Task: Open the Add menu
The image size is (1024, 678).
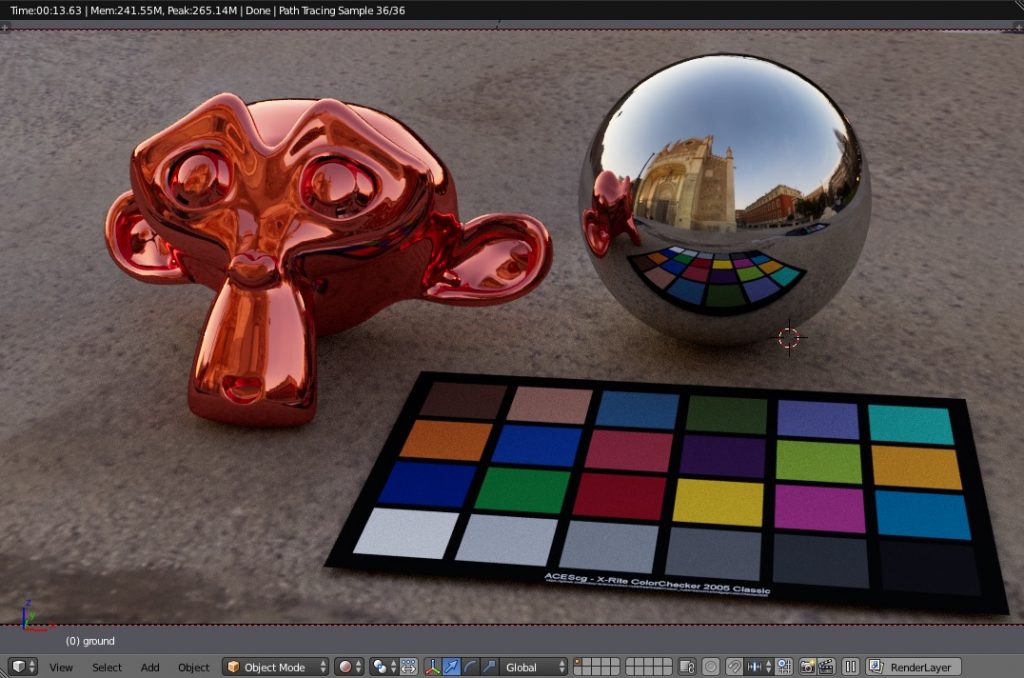Action: click(150, 668)
